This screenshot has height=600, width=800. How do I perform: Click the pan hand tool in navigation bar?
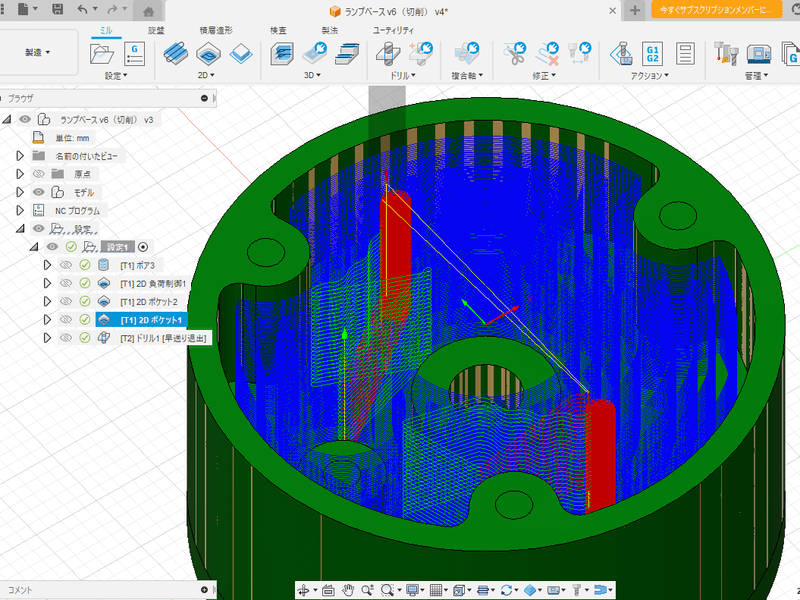(348, 590)
